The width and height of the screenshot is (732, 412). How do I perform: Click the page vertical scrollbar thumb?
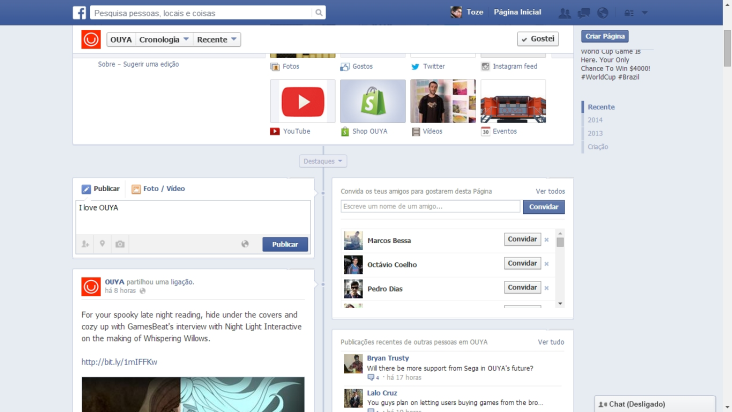[x=727, y=48]
